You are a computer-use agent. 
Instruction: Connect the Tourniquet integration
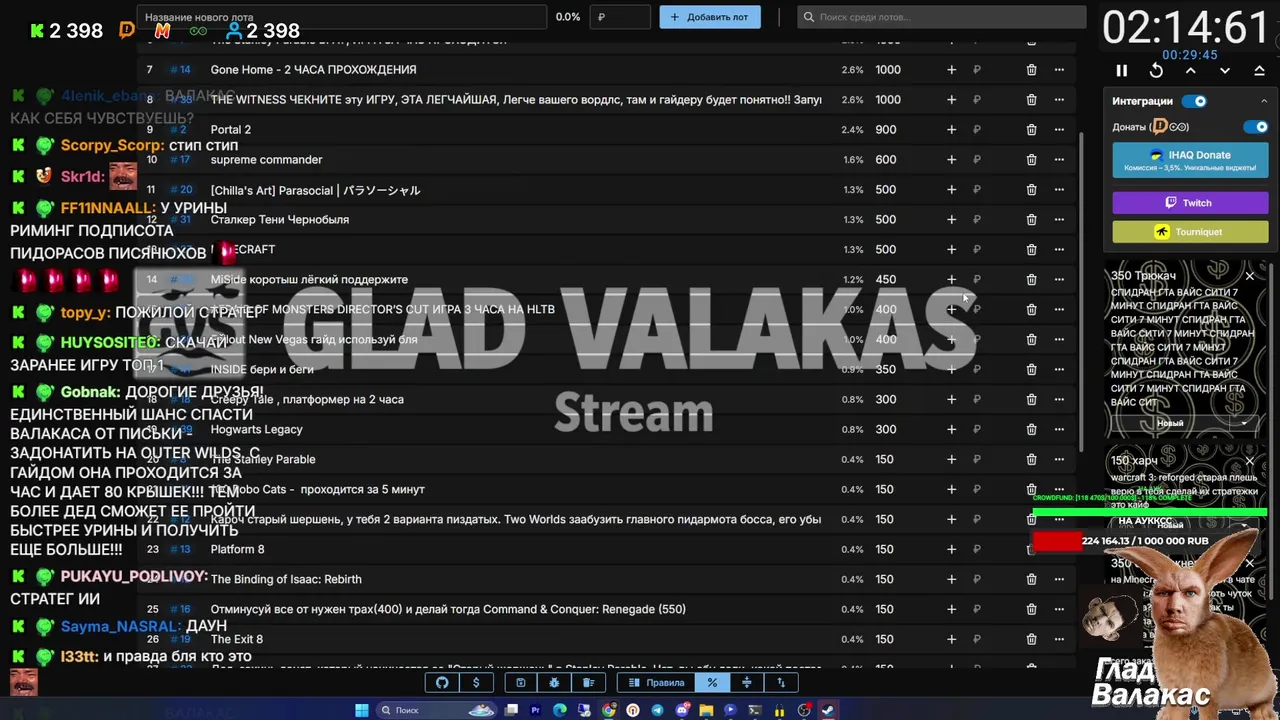[x=1190, y=232]
